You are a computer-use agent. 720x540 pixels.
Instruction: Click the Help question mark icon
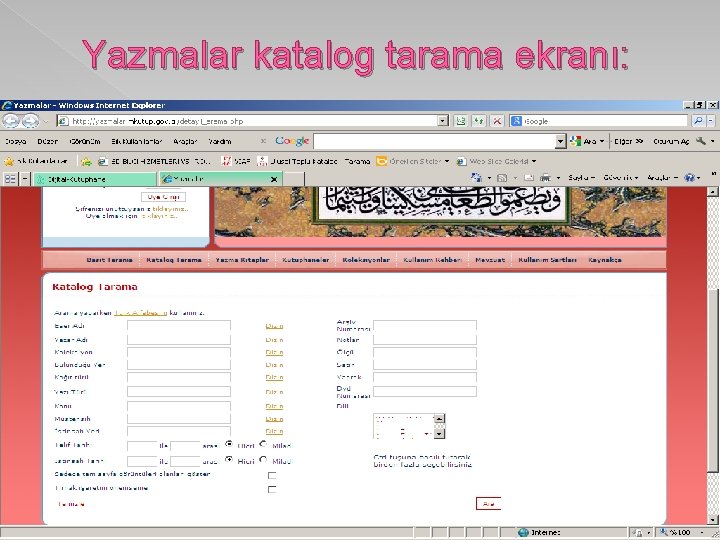click(689, 178)
